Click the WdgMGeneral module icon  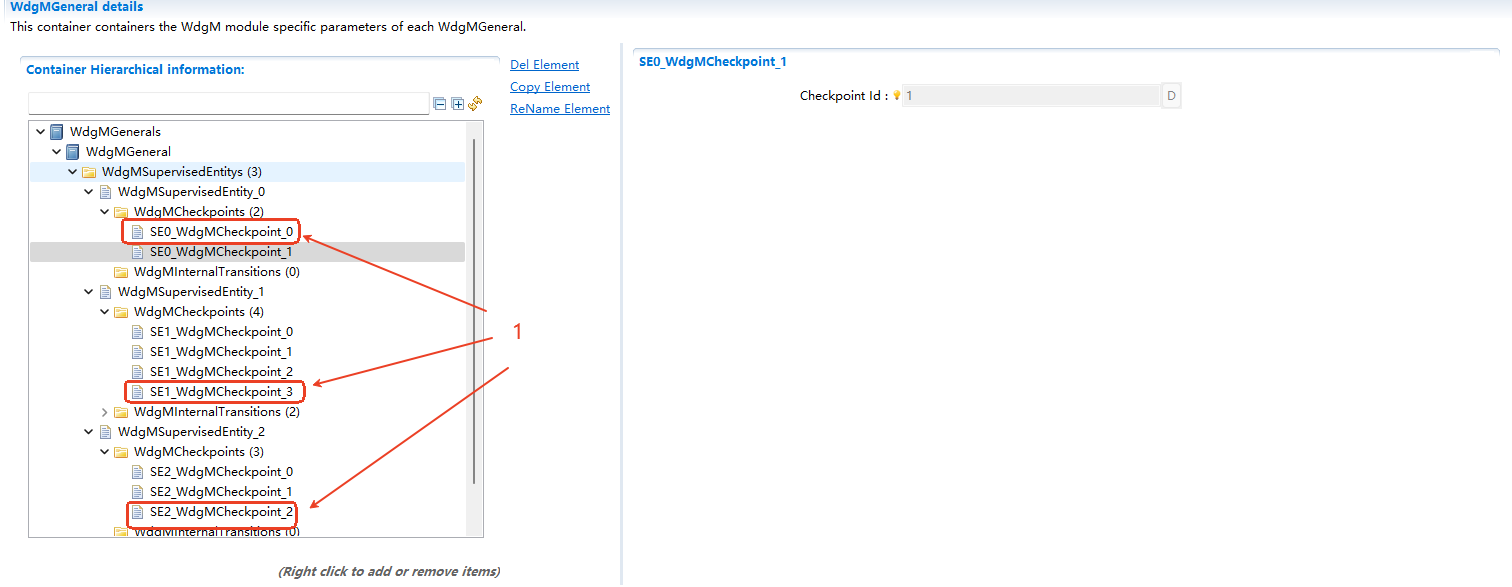(71, 151)
